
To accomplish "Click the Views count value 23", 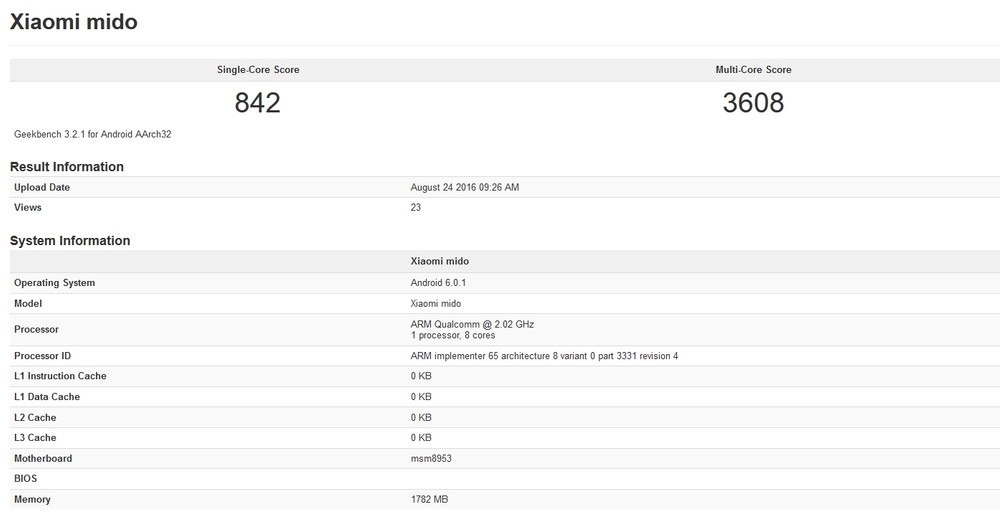I will 416,207.
